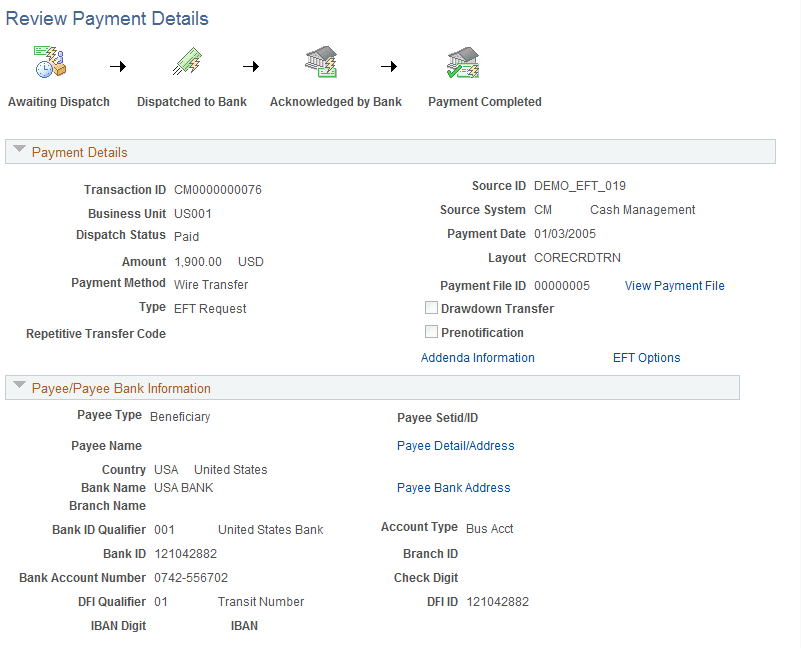801x648 pixels.
Task: Click the Awaiting Dispatch status icon
Action: point(50,61)
